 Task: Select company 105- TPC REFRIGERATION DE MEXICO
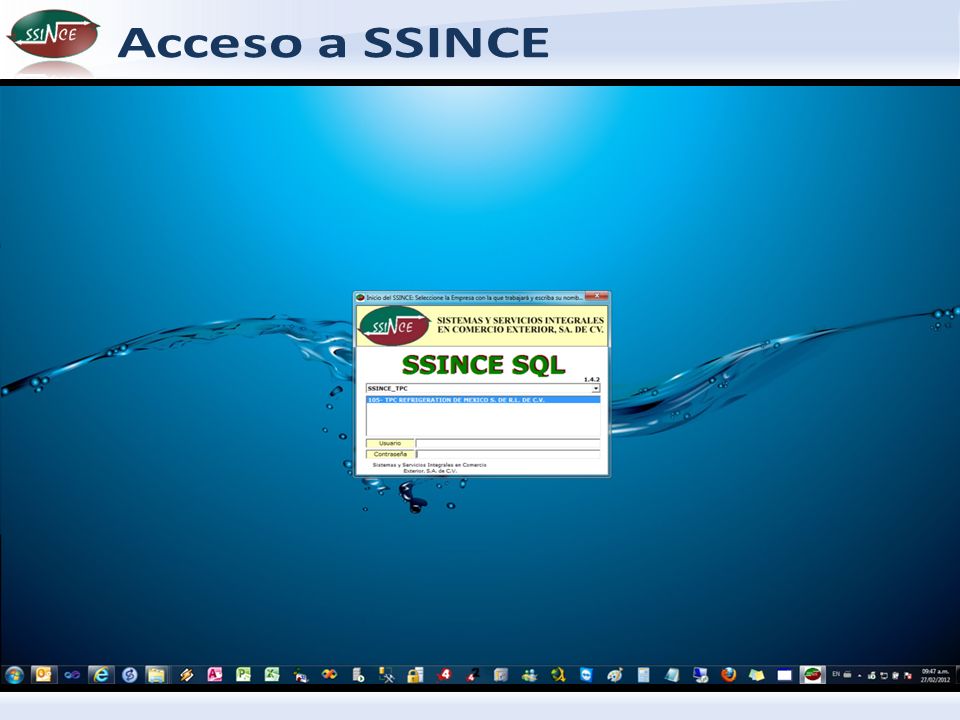click(483, 400)
